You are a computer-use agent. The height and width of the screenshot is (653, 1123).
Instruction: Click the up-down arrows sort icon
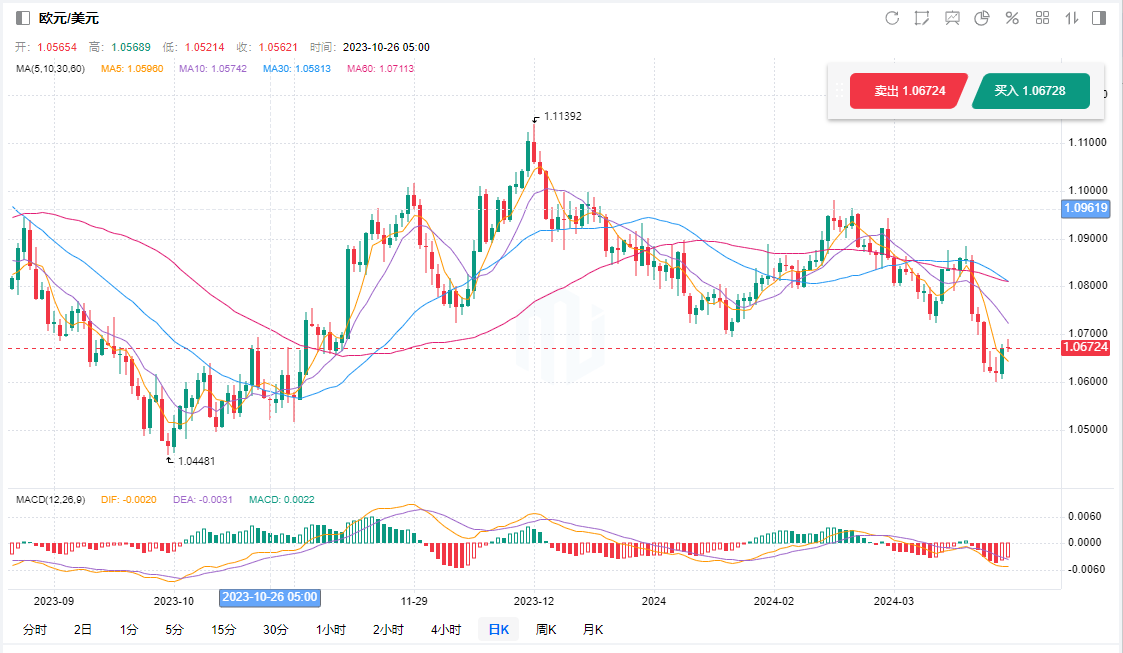(x=1071, y=18)
